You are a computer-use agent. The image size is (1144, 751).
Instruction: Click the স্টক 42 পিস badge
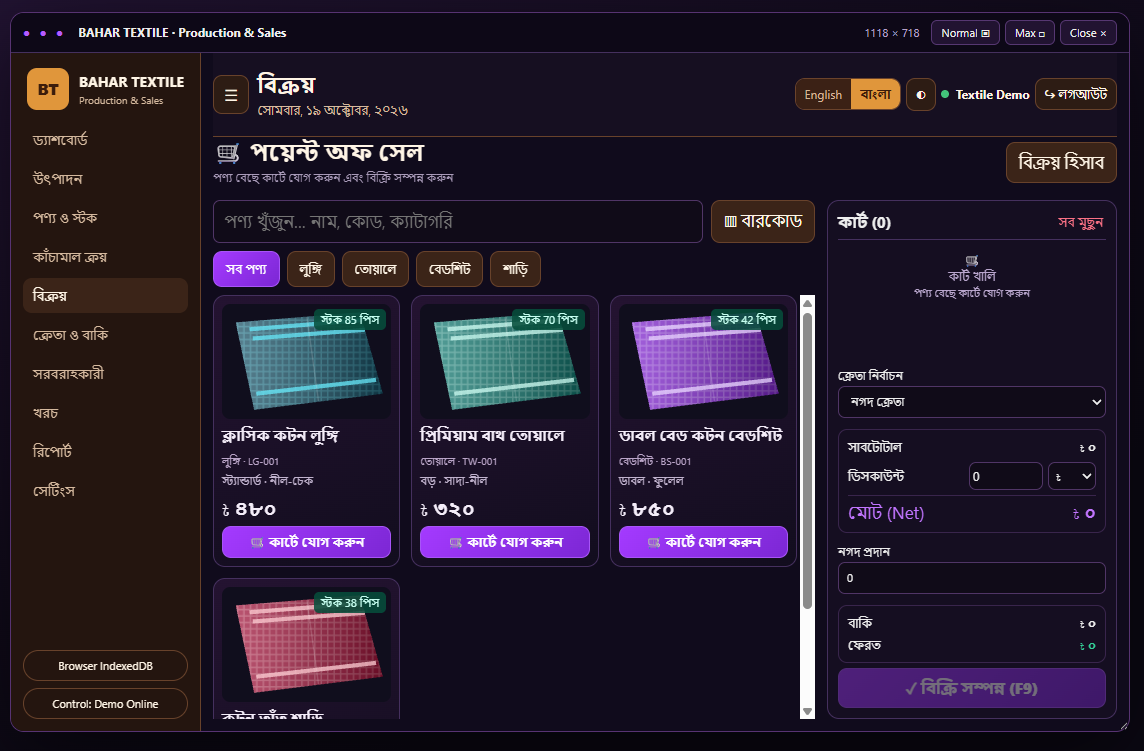pos(747,320)
